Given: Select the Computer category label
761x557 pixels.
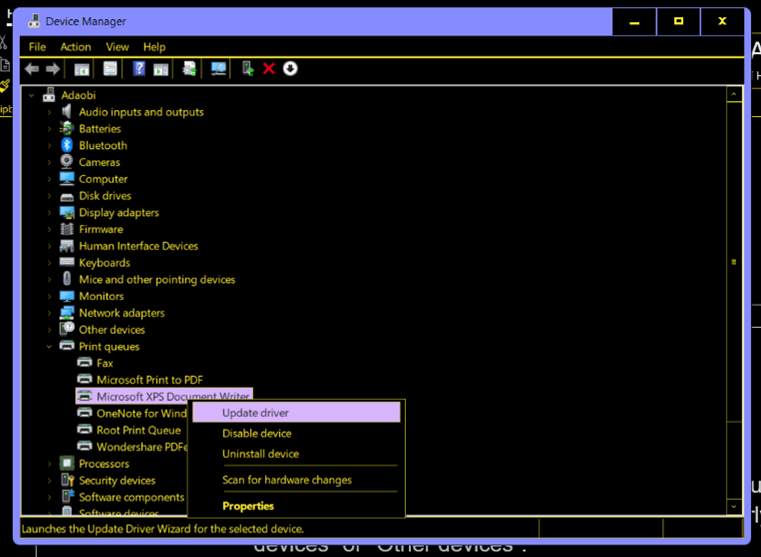Looking at the screenshot, I should (x=103, y=179).
